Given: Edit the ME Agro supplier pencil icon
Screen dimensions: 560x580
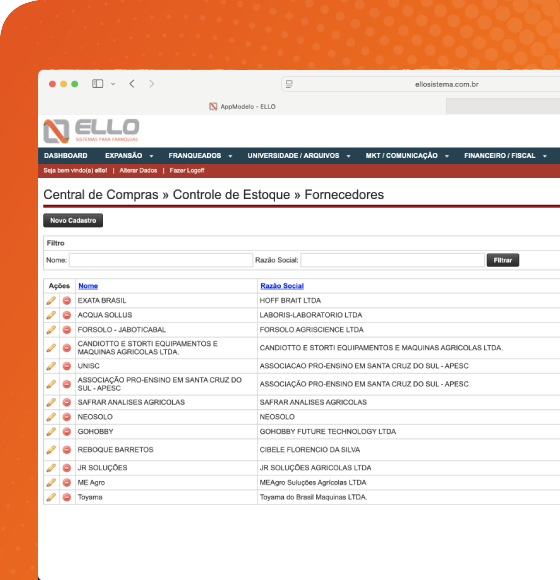Looking at the screenshot, I should (51, 482).
